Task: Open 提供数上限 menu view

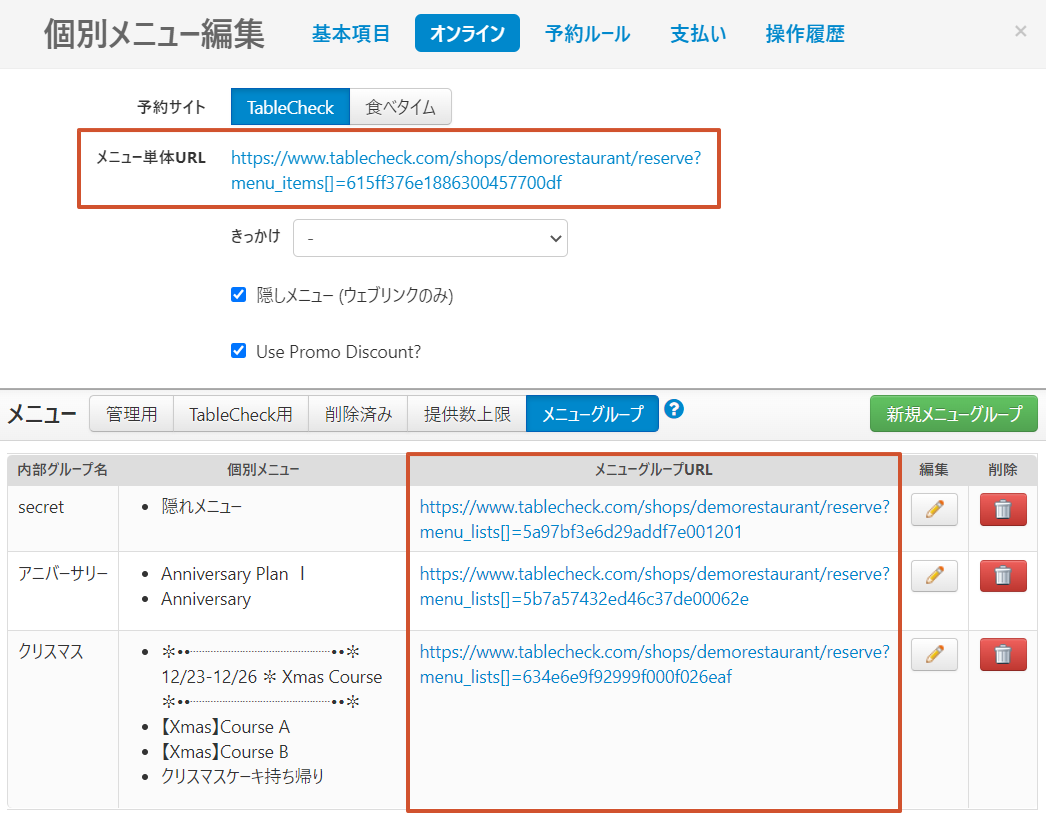Action: (x=467, y=414)
